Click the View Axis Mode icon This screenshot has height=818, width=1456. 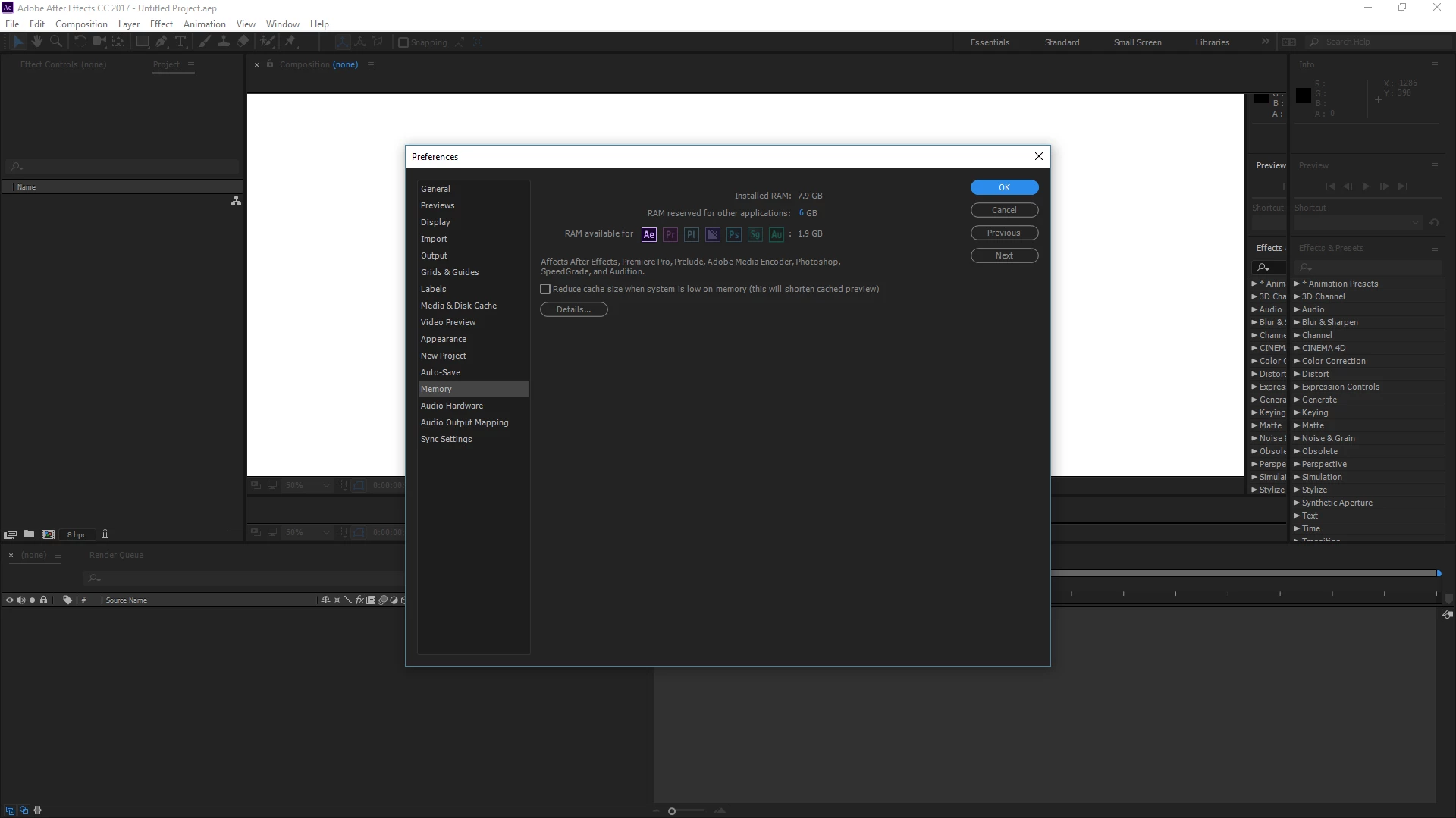378,42
